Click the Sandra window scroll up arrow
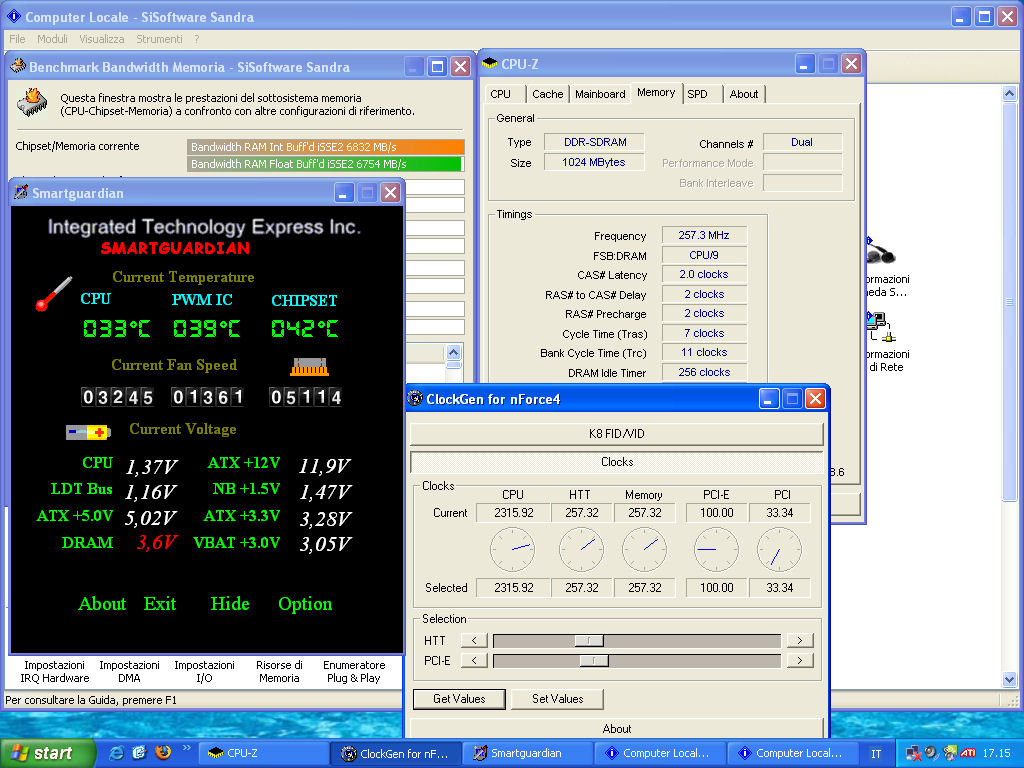This screenshot has width=1024, height=768. 1009,93
